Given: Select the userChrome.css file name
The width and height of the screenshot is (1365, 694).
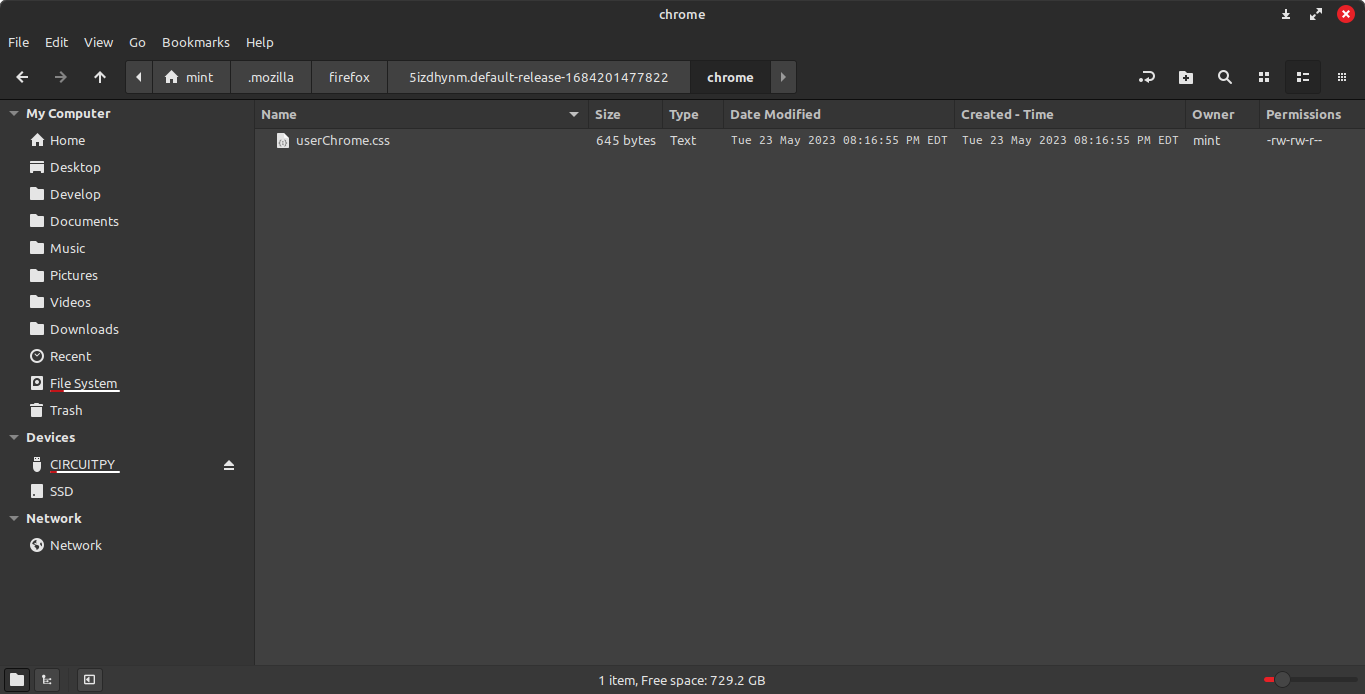Looking at the screenshot, I should tap(343, 141).
